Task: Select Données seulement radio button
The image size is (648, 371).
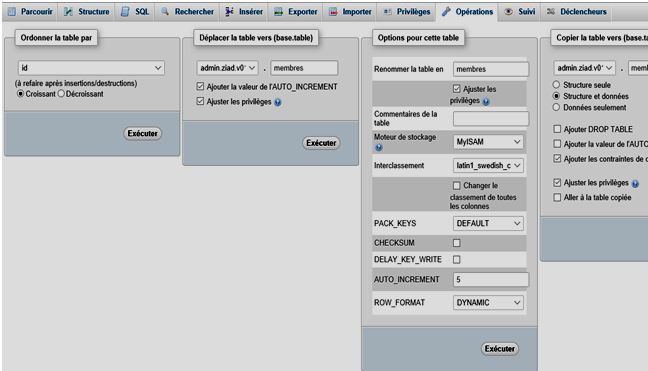Action: (556, 107)
